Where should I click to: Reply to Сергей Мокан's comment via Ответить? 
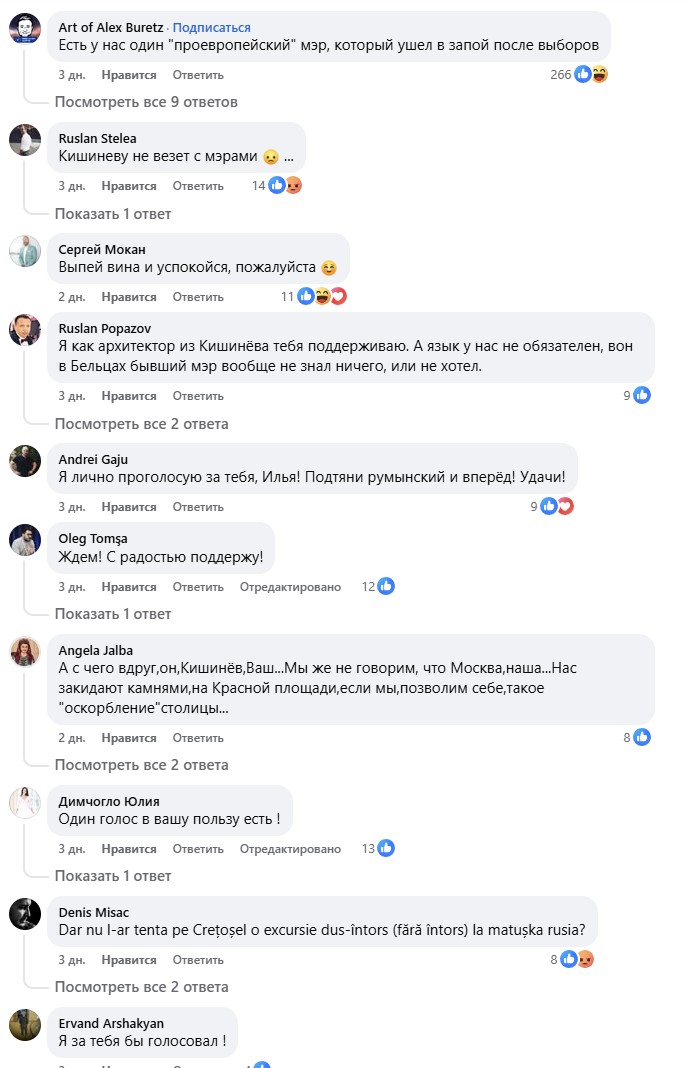198,297
